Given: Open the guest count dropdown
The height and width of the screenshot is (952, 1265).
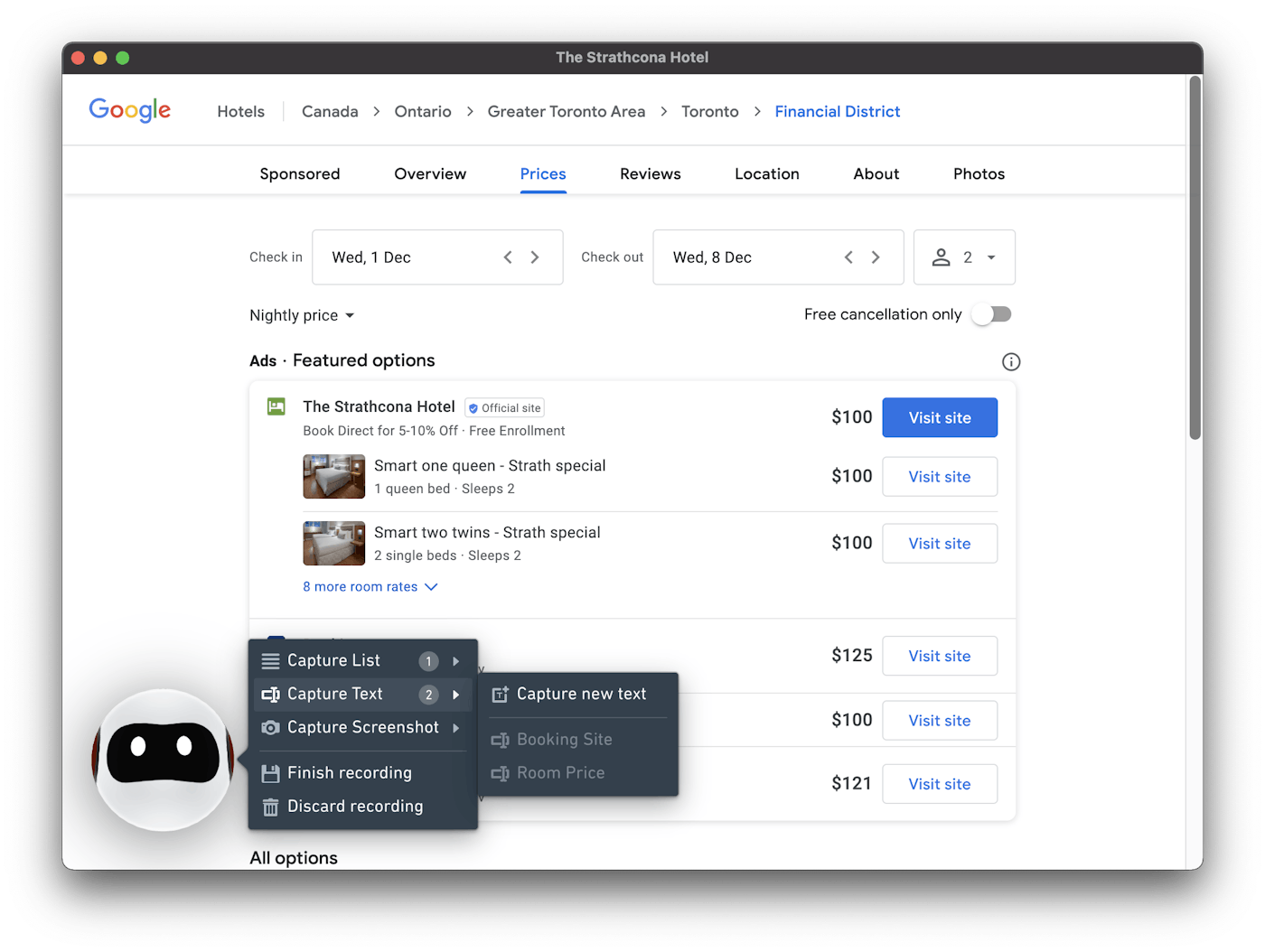Looking at the screenshot, I should (964, 257).
